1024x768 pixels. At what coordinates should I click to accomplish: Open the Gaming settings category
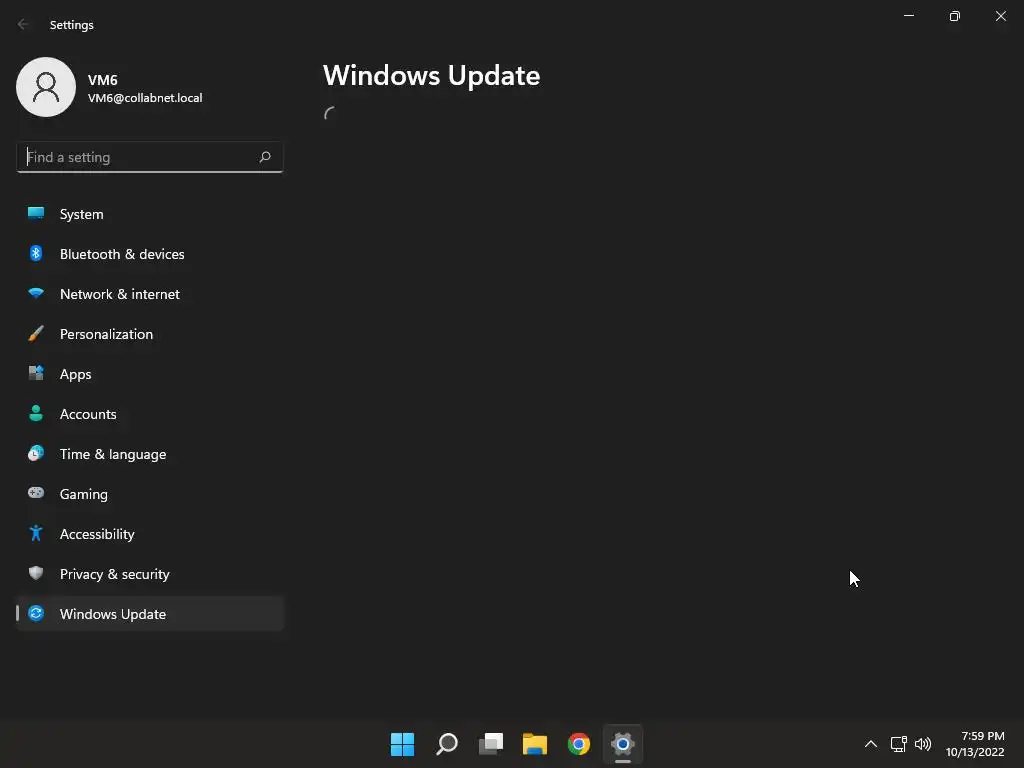coord(150,494)
